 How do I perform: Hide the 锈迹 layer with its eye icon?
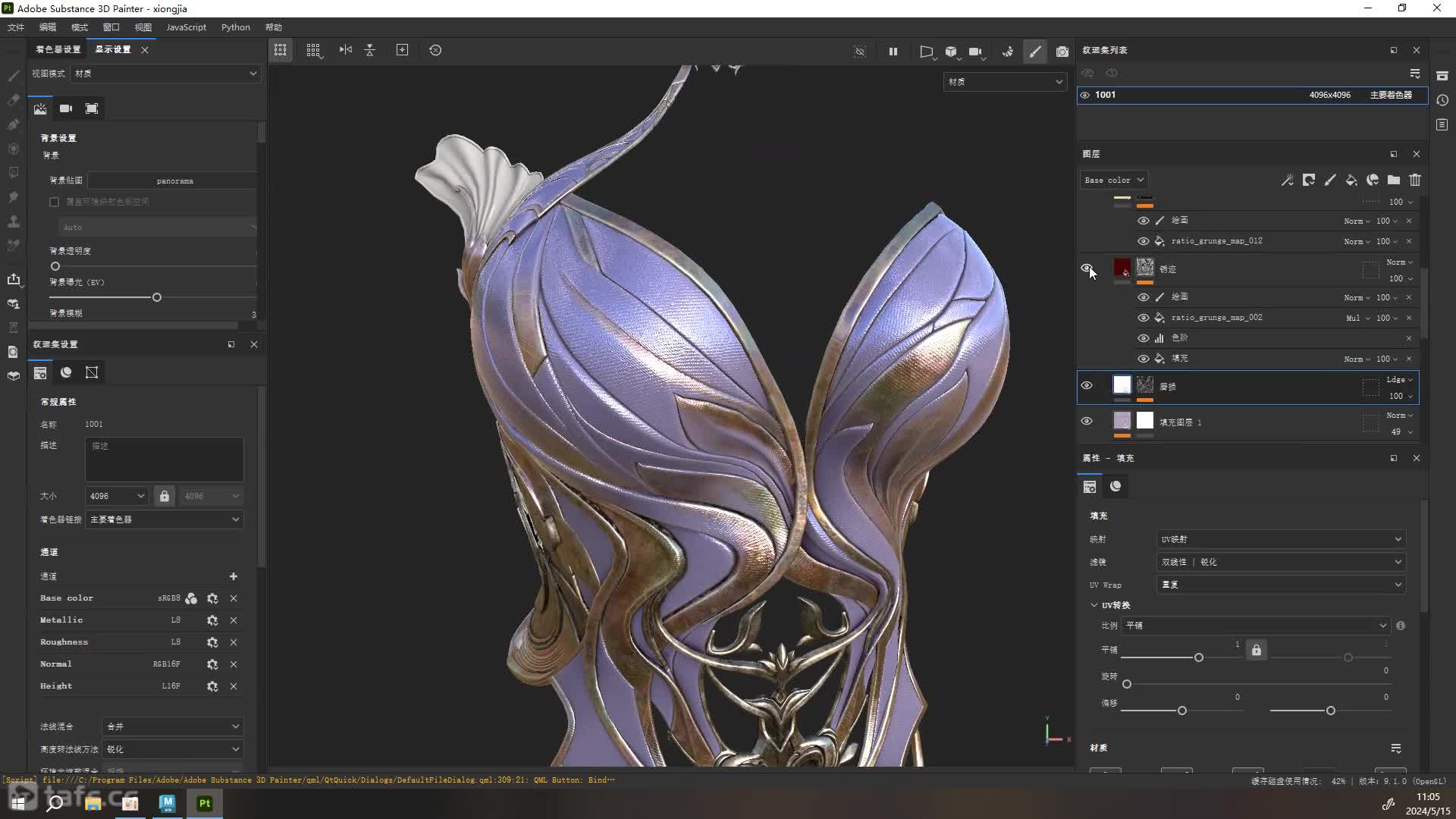point(1087,268)
